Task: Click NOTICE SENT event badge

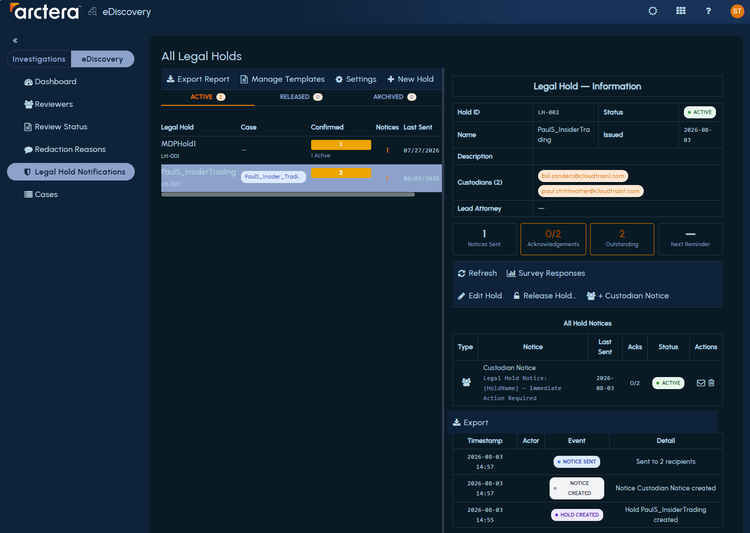Action: point(576,462)
